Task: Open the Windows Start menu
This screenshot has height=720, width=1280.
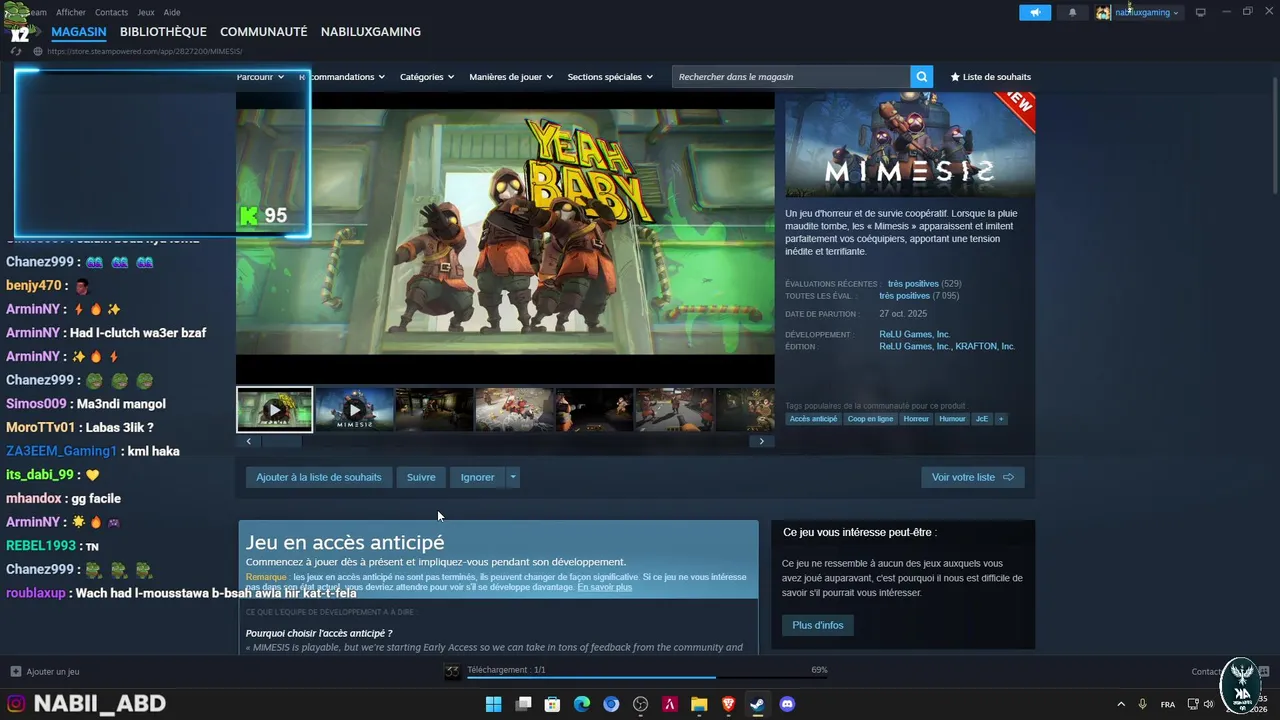Action: pos(493,704)
